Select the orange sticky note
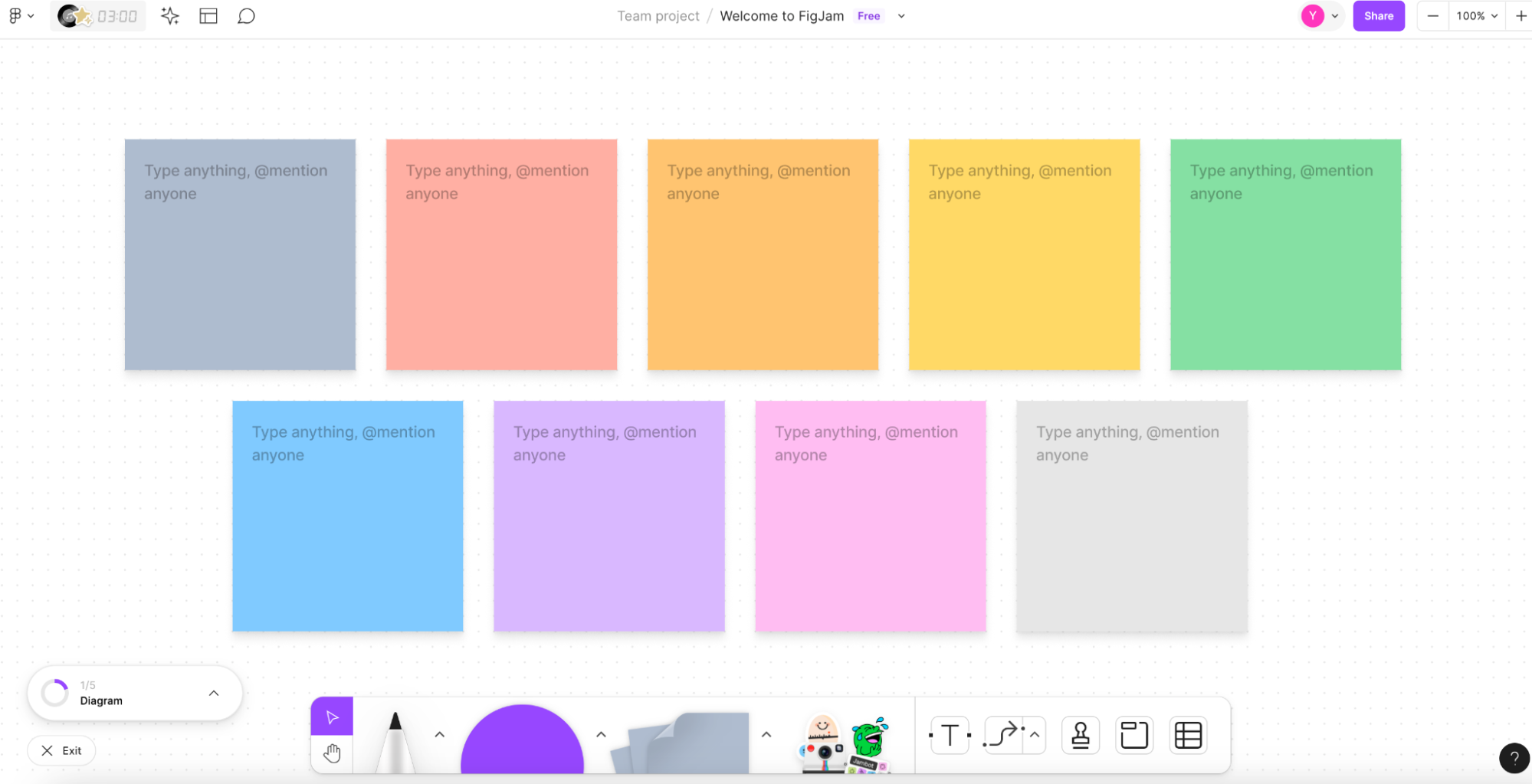The width and height of the screenshot is (1532, 784). point(763,254)
